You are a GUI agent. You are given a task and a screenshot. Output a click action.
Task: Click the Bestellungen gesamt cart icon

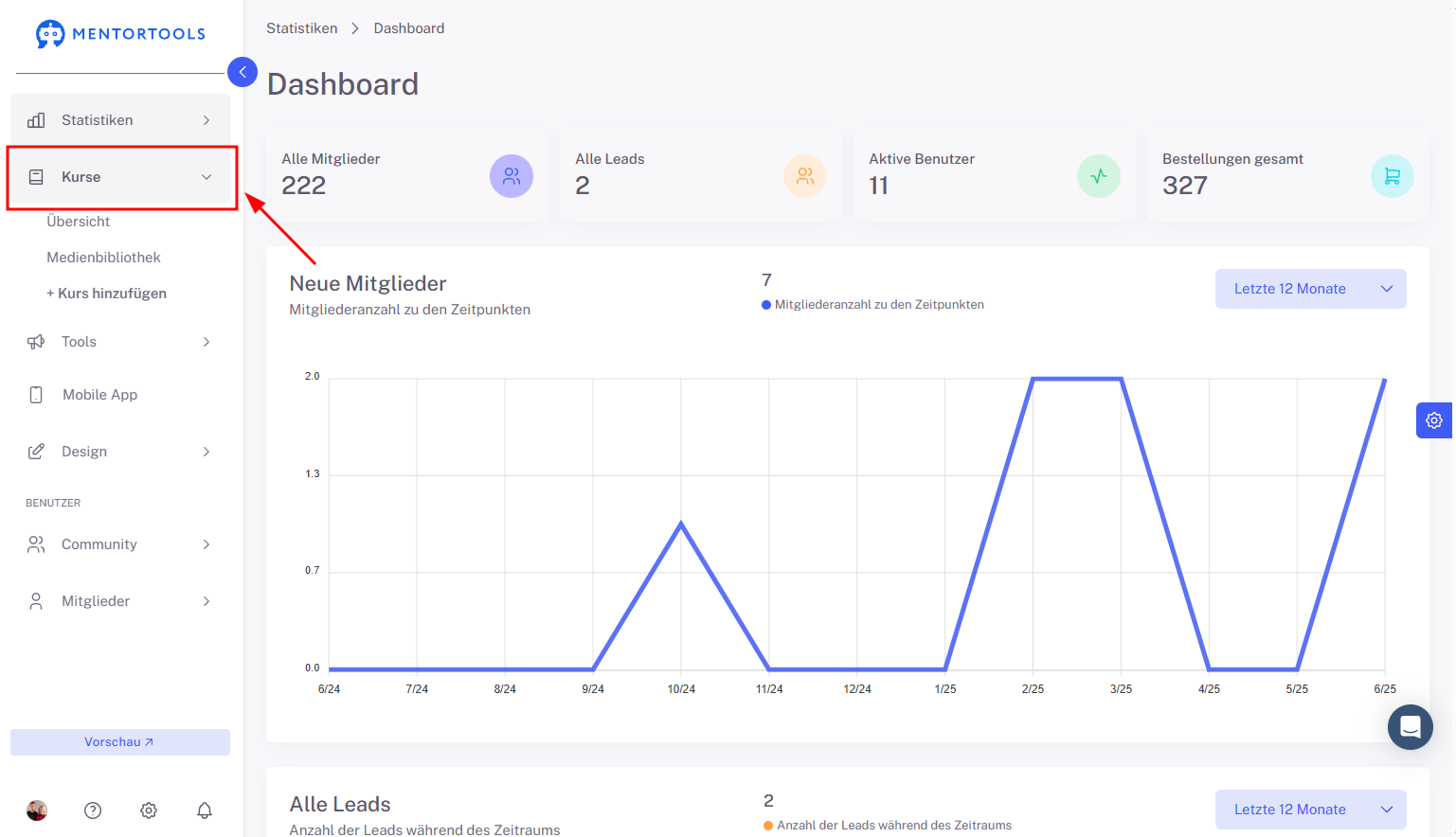1392,176
